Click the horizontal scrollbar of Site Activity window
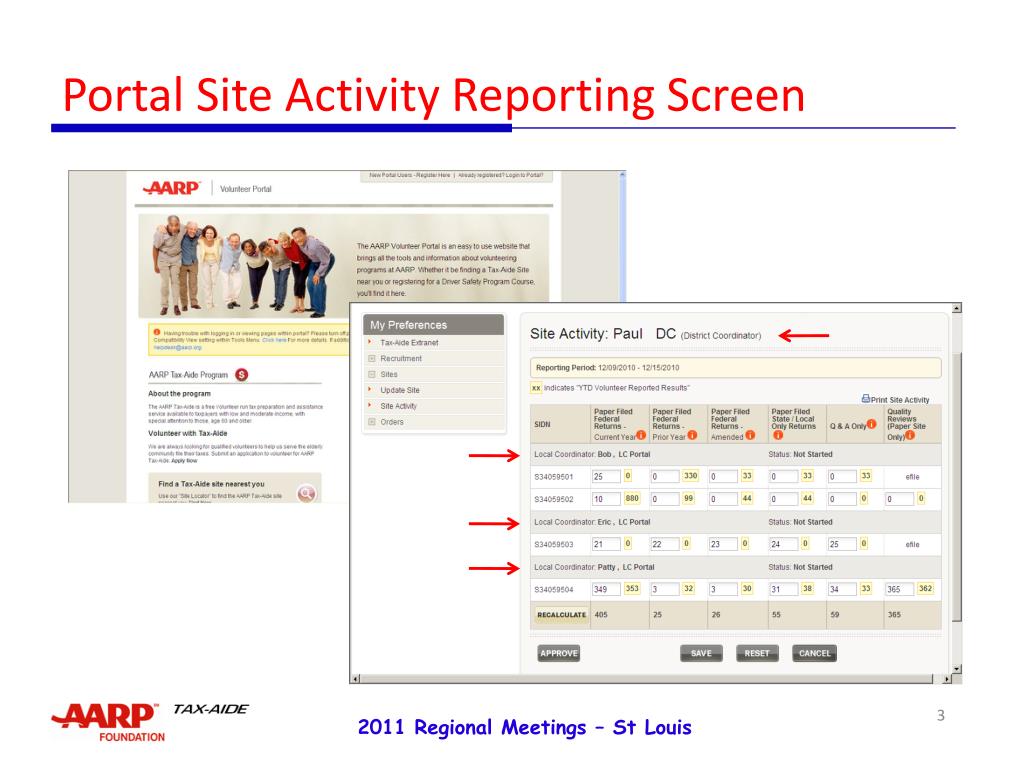Screen dimensions: 1024x768 [647, 679]
